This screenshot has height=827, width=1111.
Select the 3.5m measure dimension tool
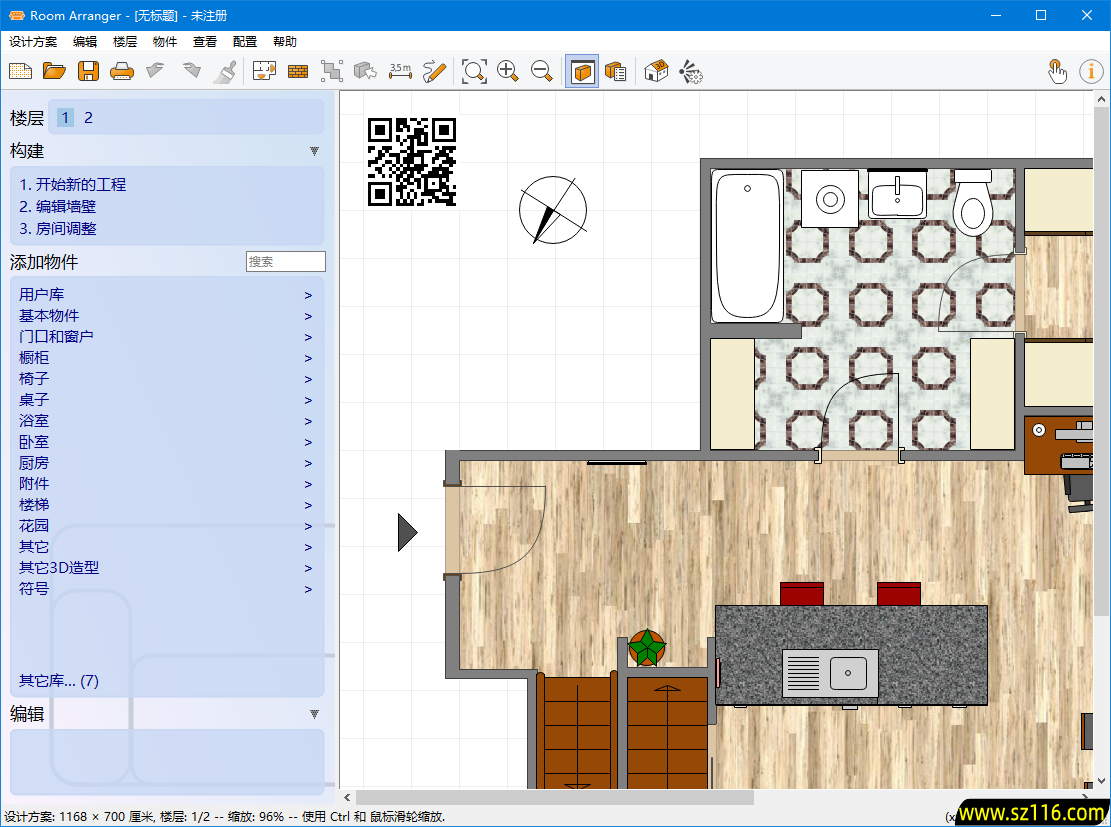[400, 71]
